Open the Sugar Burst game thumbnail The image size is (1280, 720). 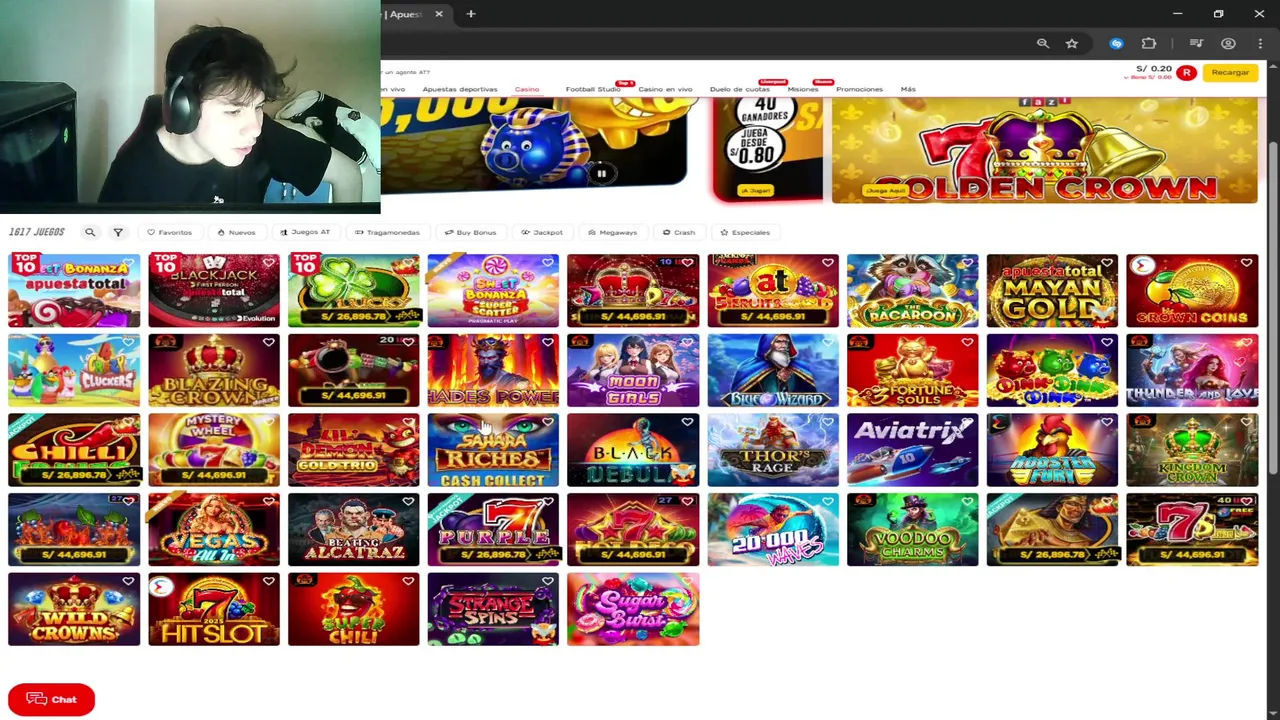633,609
